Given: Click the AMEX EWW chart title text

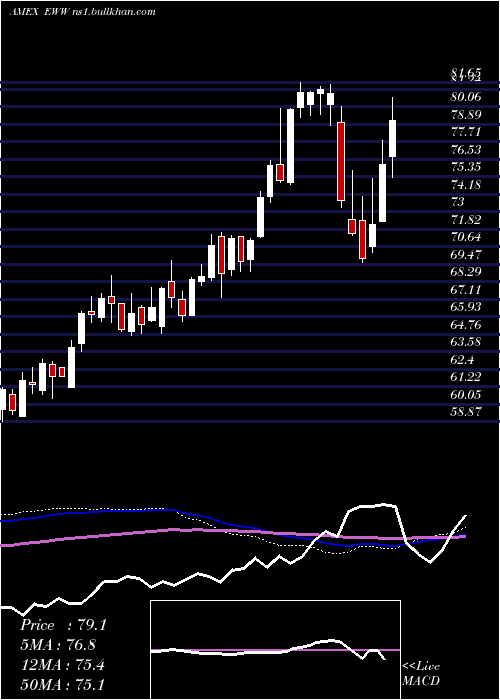Looking at the screenshot, I should coord(83,12).
